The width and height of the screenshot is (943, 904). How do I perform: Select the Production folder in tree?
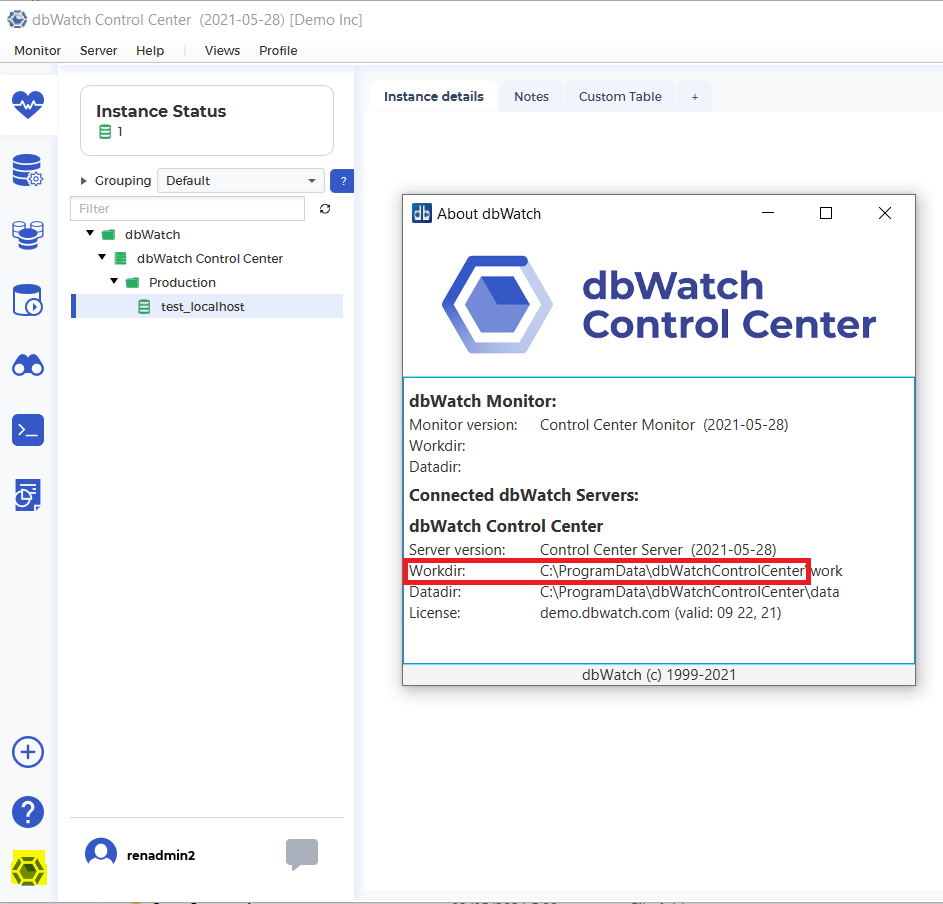(x=182, y=283)
